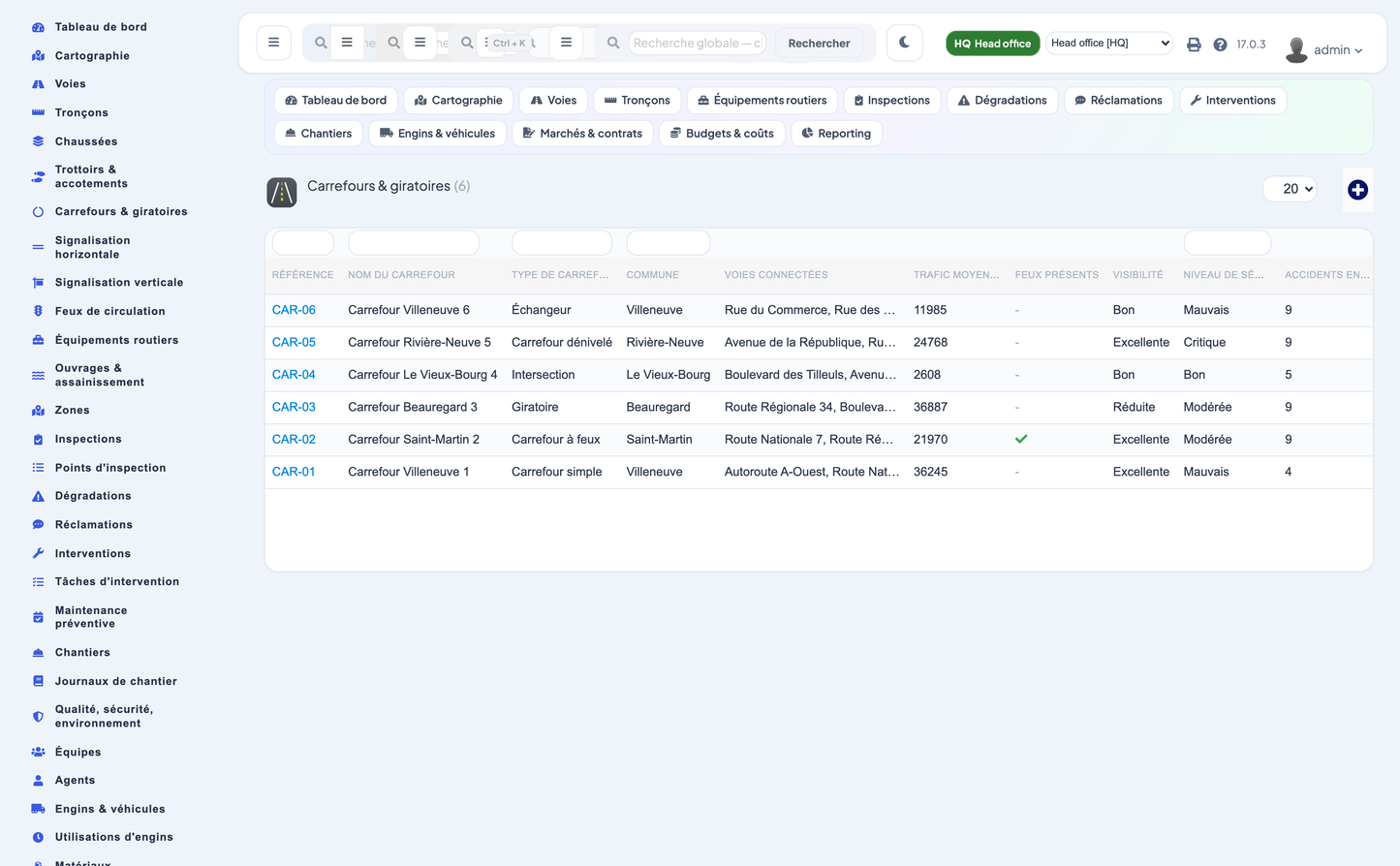Open Équipements routiers tab in top navigation

coord(762,101)
